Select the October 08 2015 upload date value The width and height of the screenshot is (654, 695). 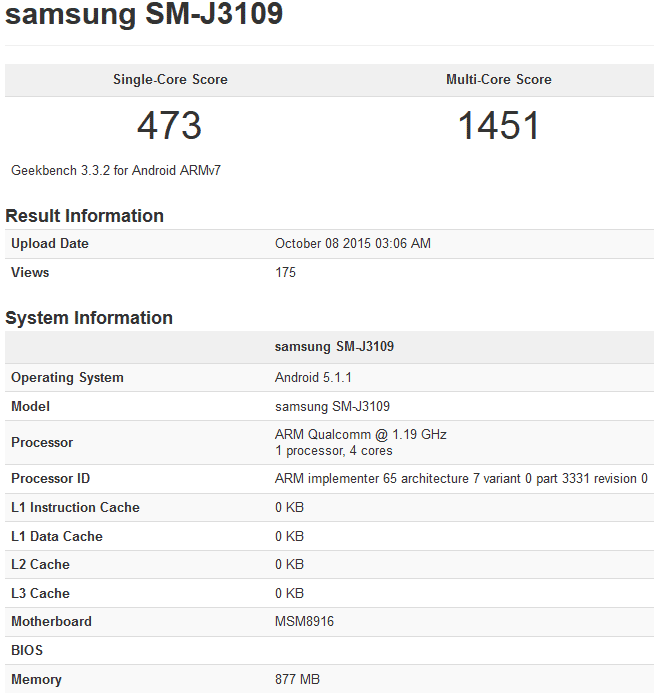point(353,244)
